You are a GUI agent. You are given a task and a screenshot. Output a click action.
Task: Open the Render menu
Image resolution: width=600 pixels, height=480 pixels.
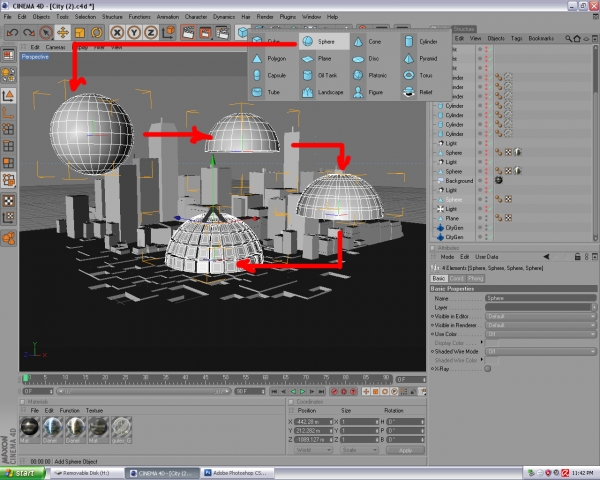point(265,17)
